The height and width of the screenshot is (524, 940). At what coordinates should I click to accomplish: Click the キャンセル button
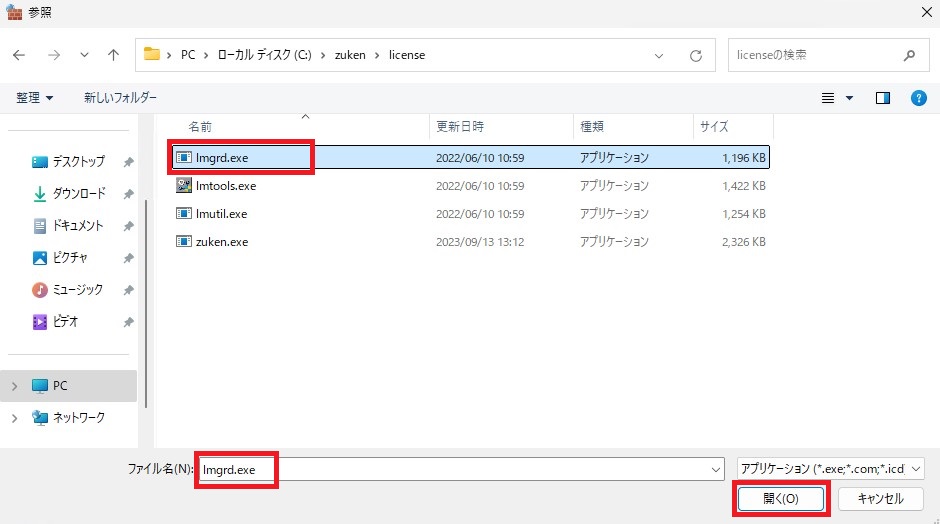(880, 499)
